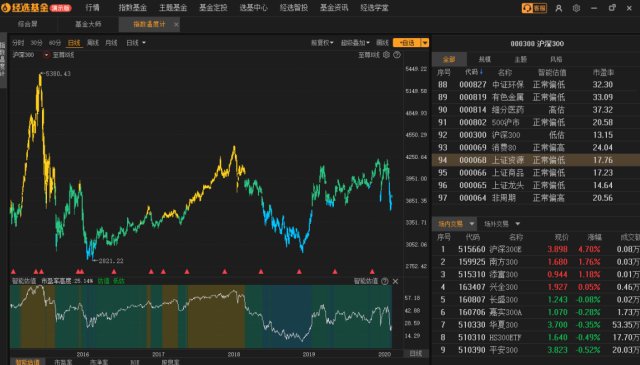
Task: Switch to the 综合屏 tab
Action: point(28,24)
